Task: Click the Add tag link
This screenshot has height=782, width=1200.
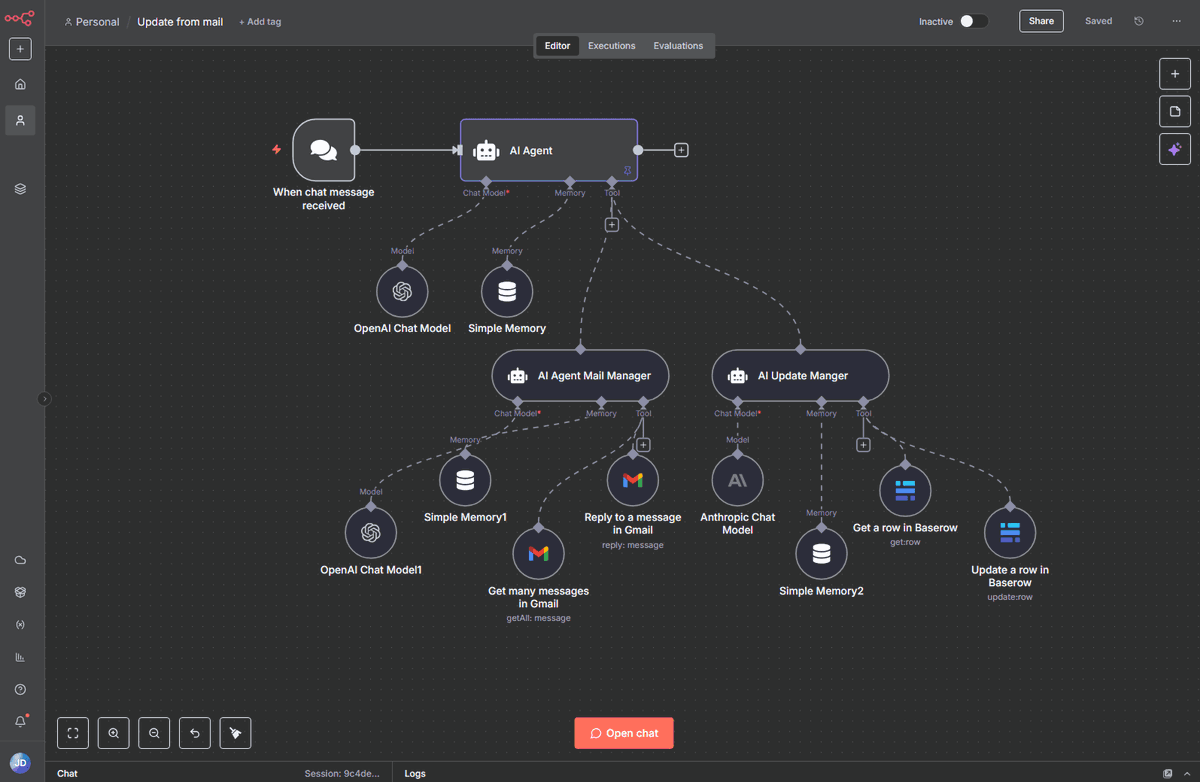Action: point(260,22)
